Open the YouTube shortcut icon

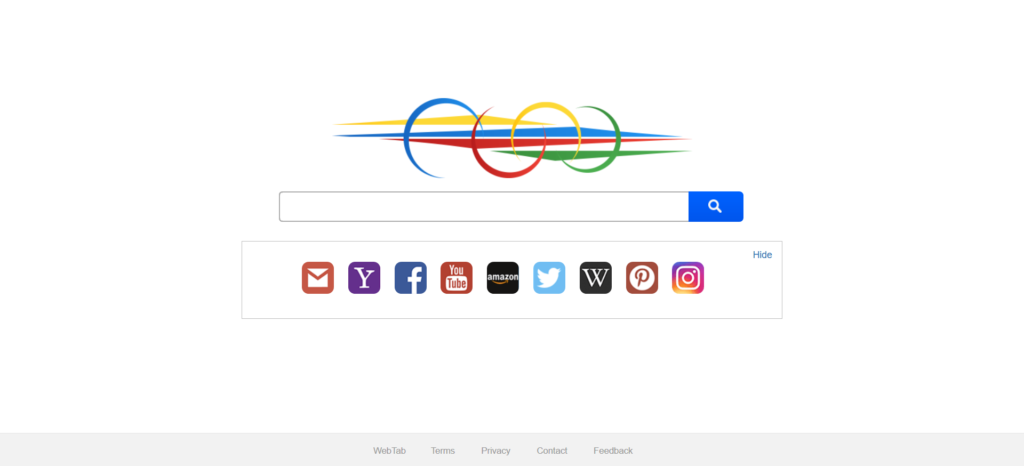[456, 278]
